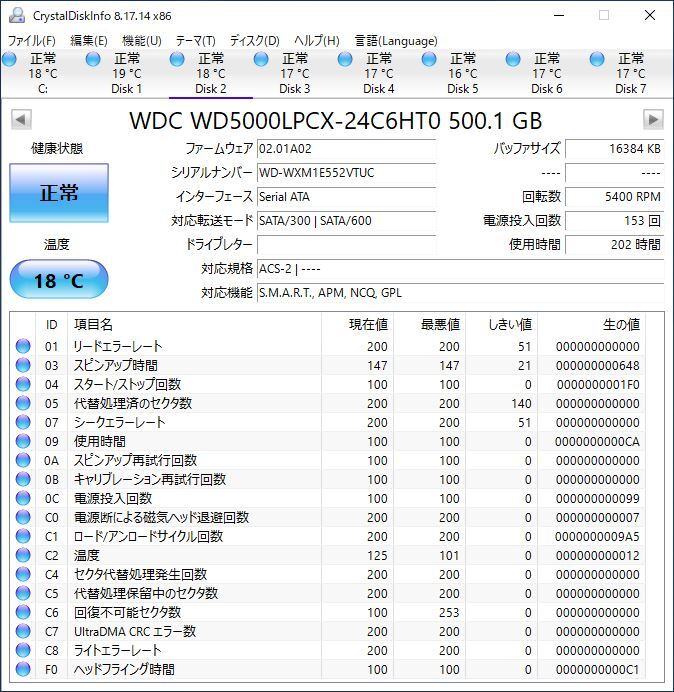Viewport: 674px width, 692px height.
Task: Select the row text UltraDMA CRC エラー数
Action: pos(135,631)
